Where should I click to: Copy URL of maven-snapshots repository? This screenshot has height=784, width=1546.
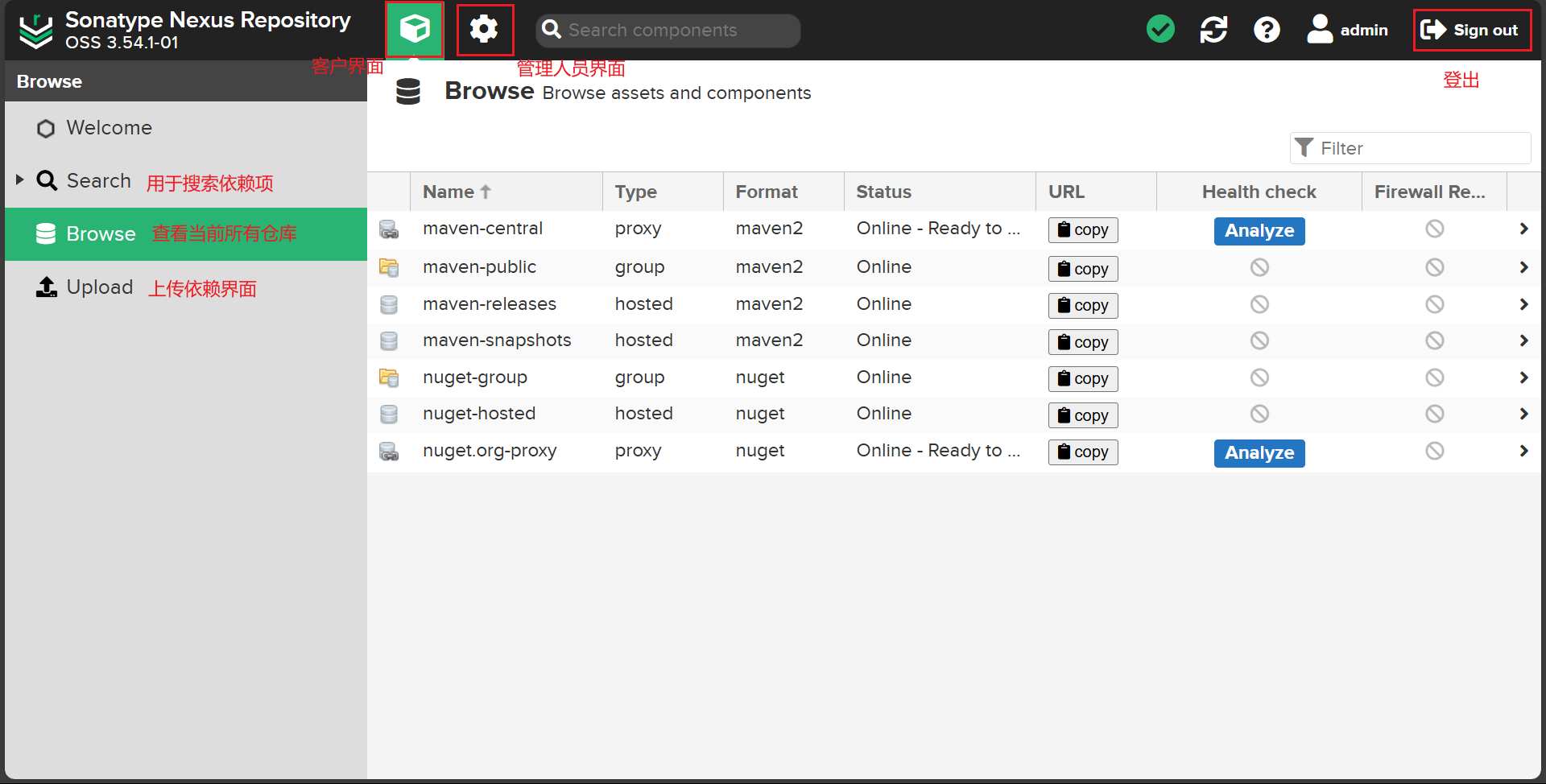pyautogui.click(x=1083, y=342)
